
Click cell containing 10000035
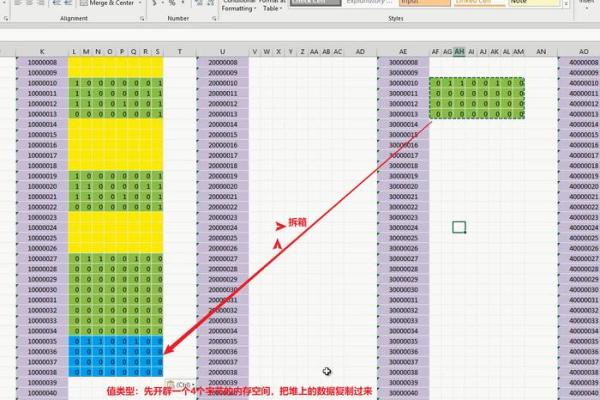[42, 341]
